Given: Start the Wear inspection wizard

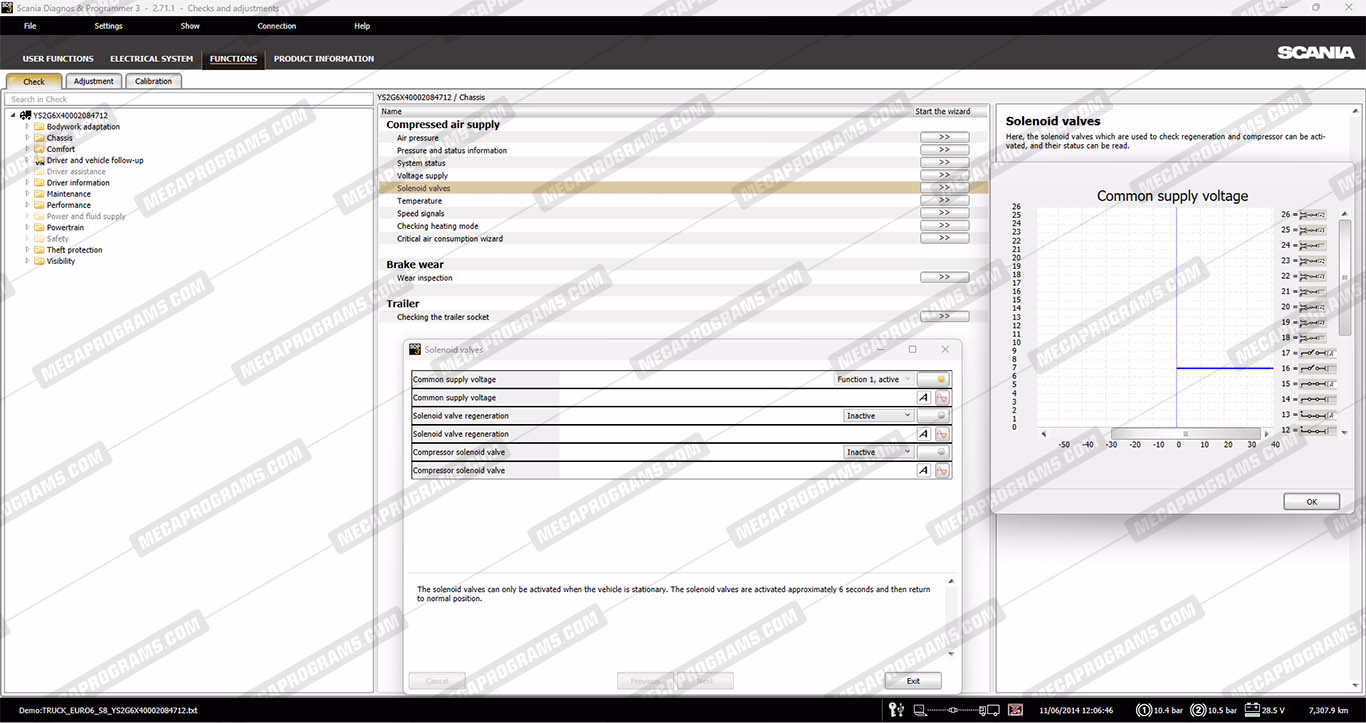Looking at the screenshot, I should click(x=944, y=277).
